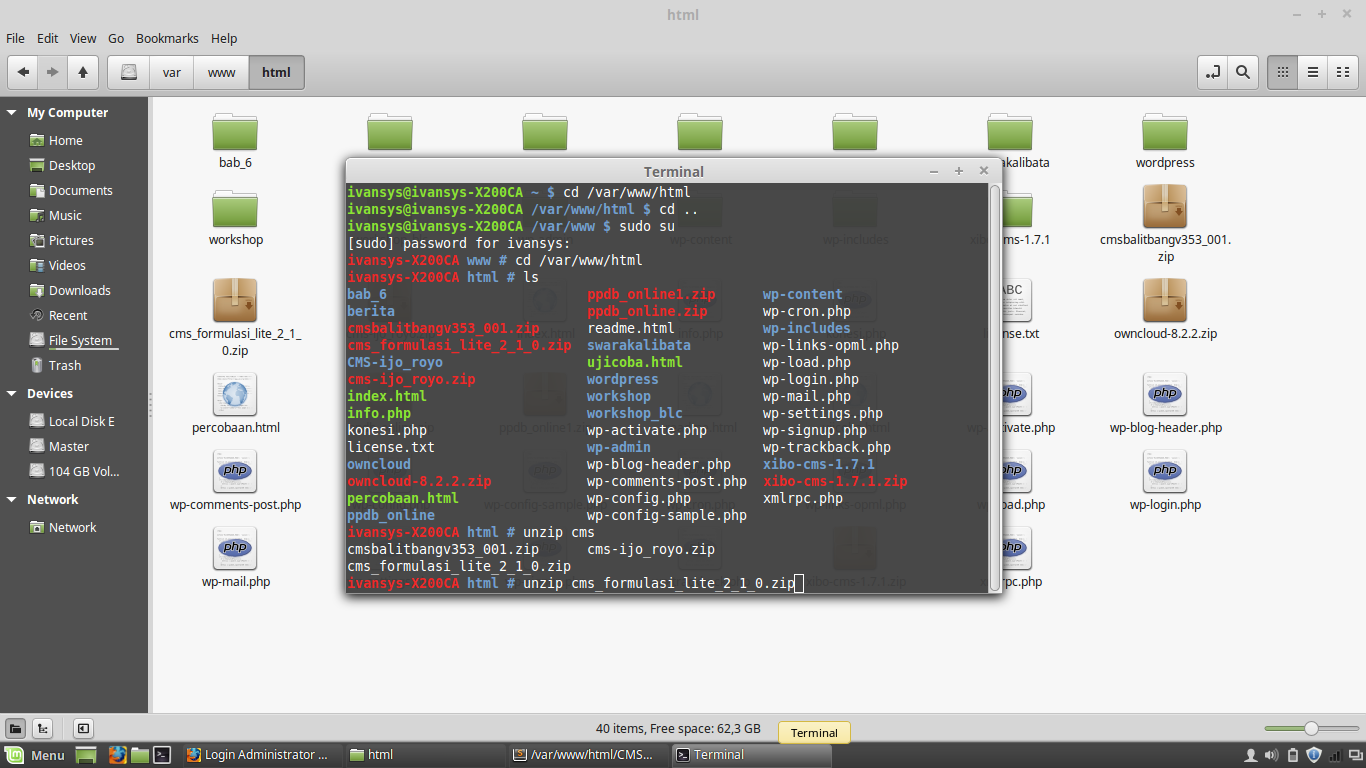
Task: Go up to the parent folder
Action: coord(83,72)
